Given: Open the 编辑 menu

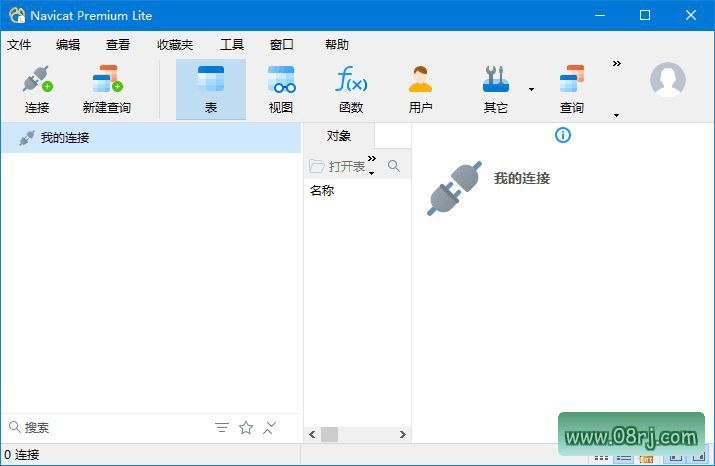Looking at the screenshot, I should point(68,45).
